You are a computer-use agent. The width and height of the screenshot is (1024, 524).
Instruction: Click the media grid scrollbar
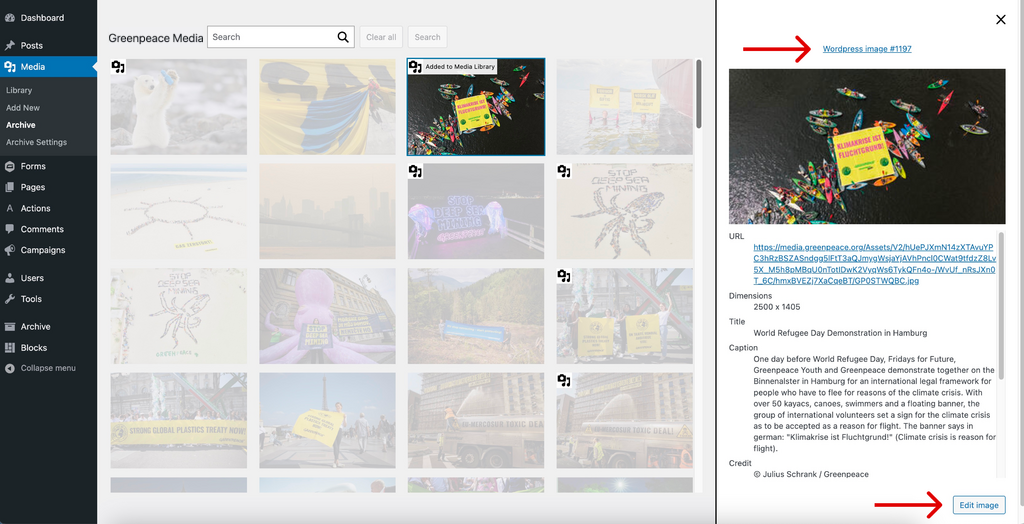(x=699, y=94)
